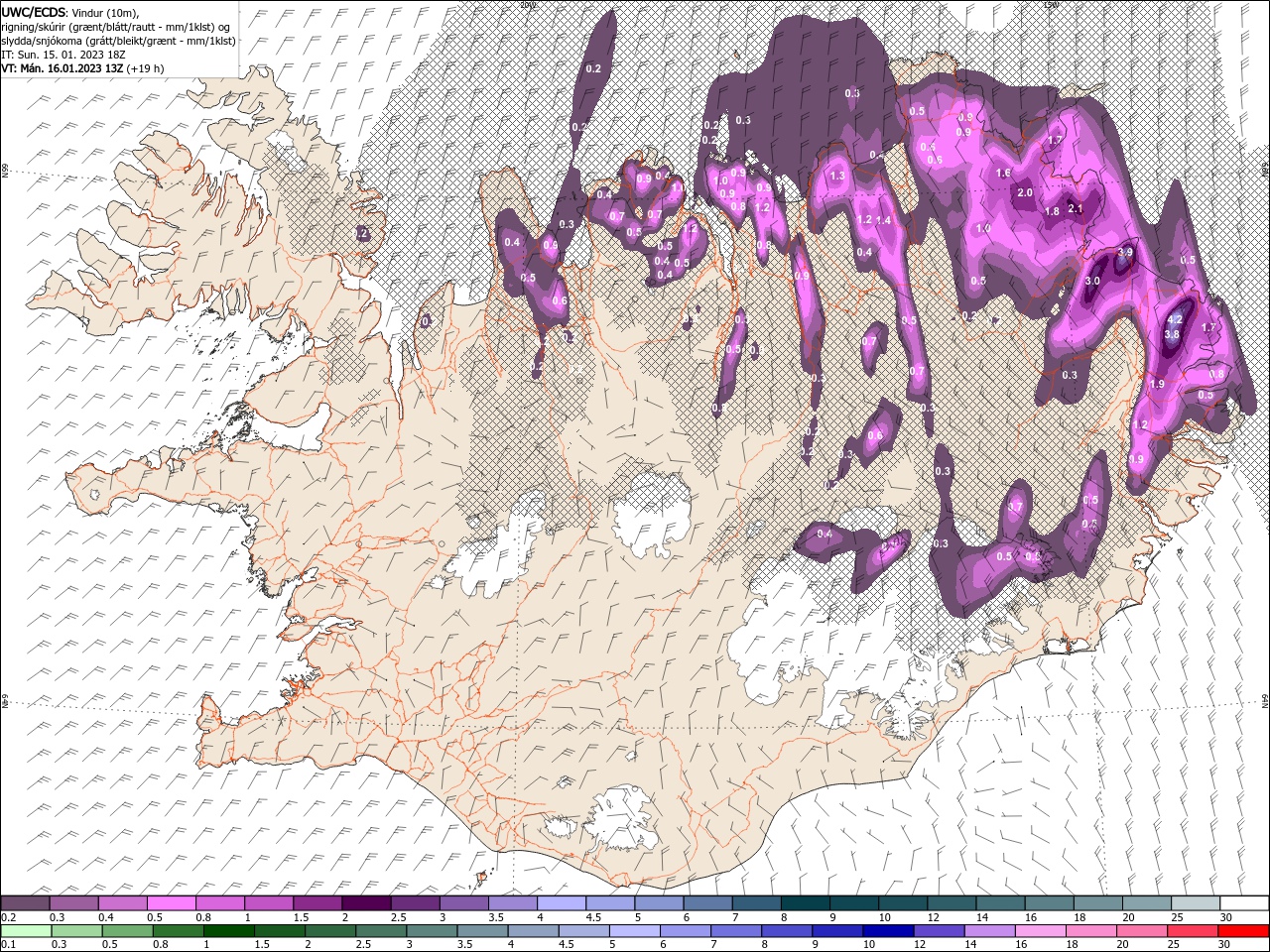This screenshot has height=952, width=1270.
Task: Click the light pink 16–18 swatch in lower legend
Action: tap(1039, 931)
